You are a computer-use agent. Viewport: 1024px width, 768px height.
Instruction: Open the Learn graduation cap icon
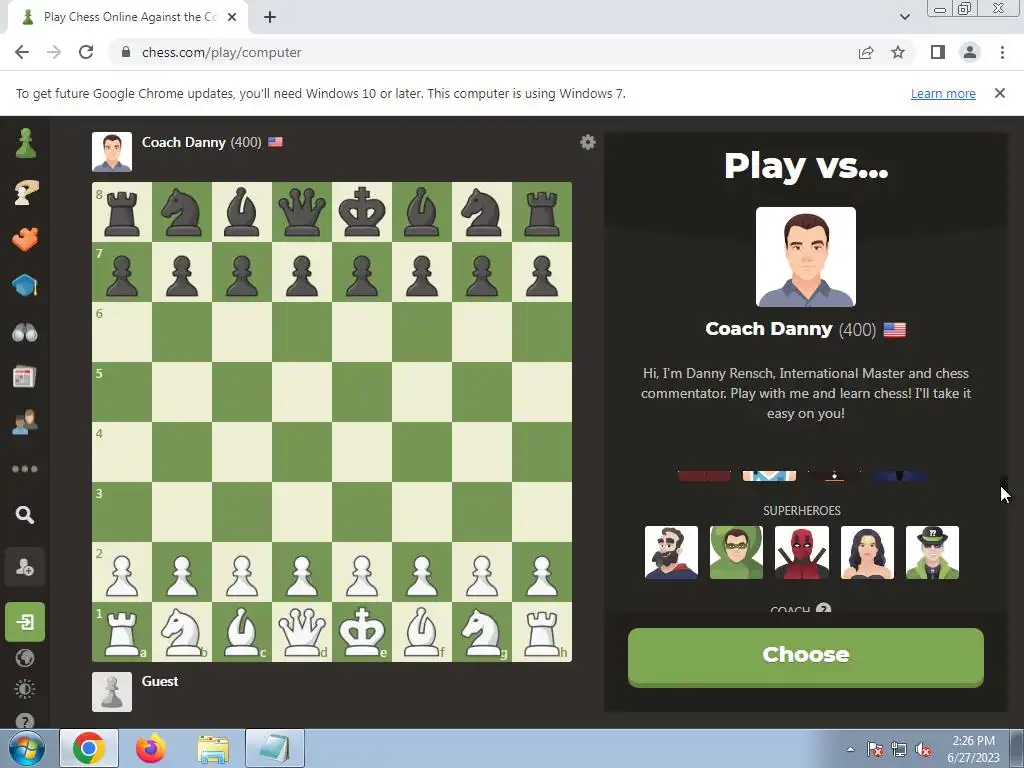tap(25, 285)
